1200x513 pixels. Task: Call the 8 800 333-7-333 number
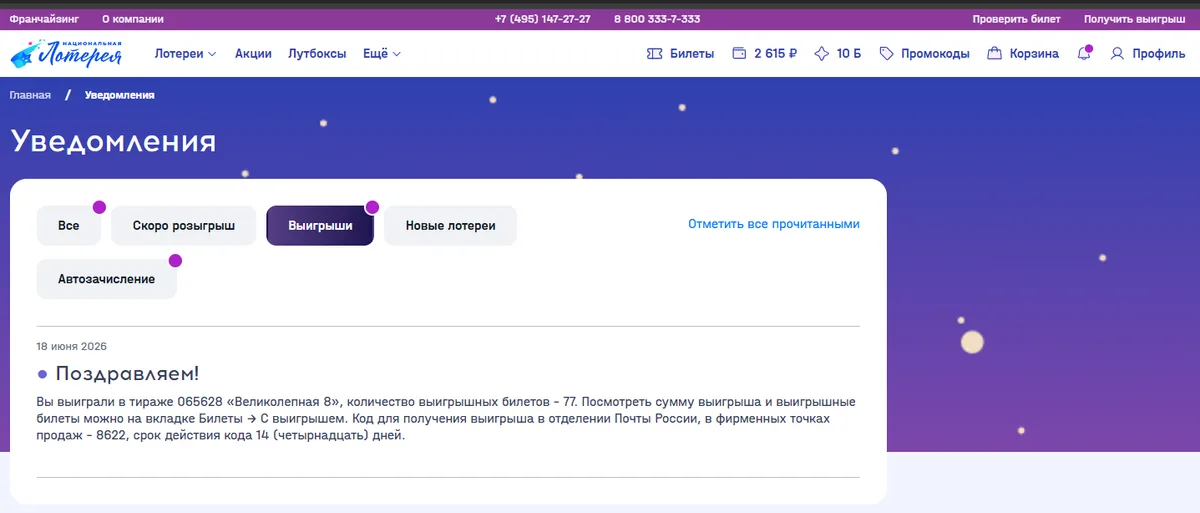click(657, 19)
